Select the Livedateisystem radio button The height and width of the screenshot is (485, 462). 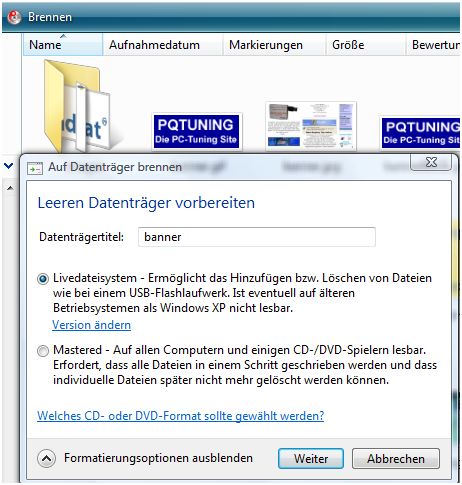[43, 278]
